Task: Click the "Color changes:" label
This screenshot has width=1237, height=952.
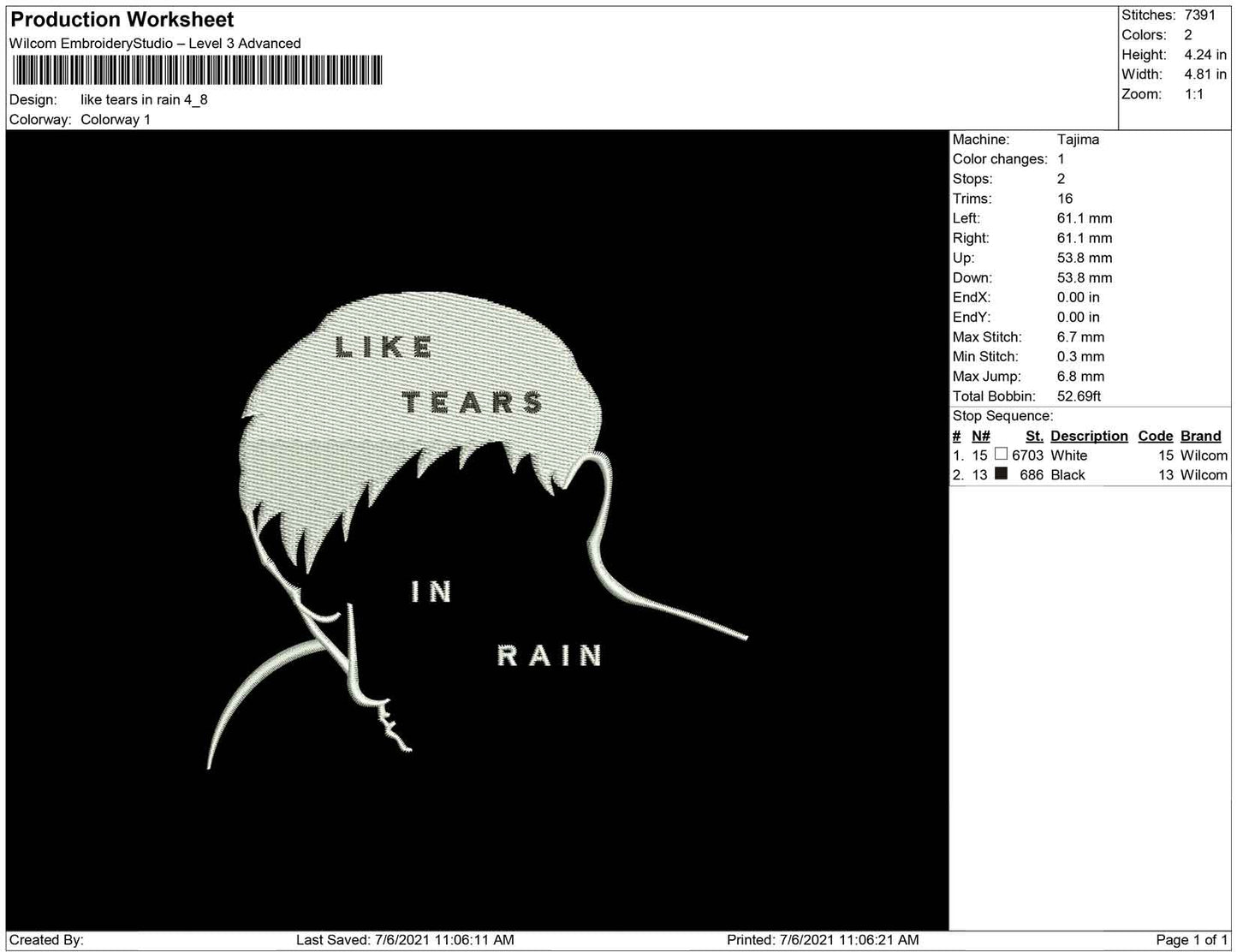Action: pyautogui.click(x=1000, y=159)
